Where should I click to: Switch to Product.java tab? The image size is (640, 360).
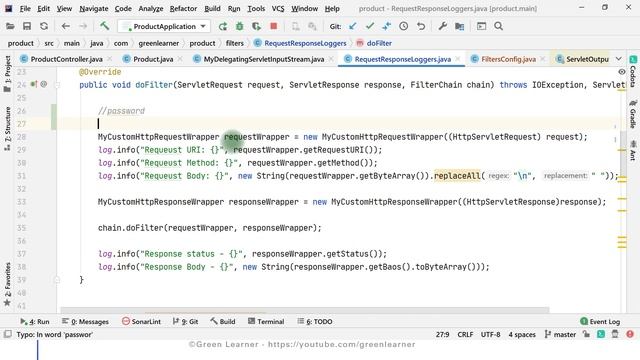153,59
